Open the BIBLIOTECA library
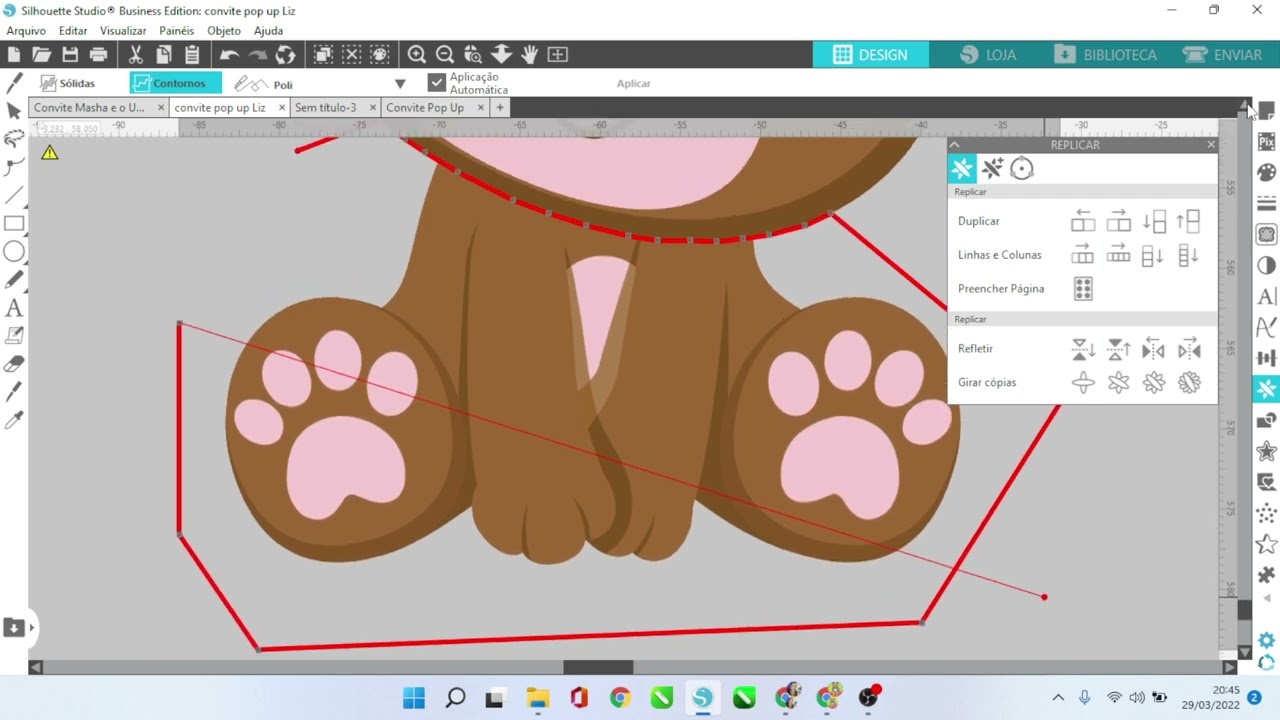 [x=1105, y=55]
